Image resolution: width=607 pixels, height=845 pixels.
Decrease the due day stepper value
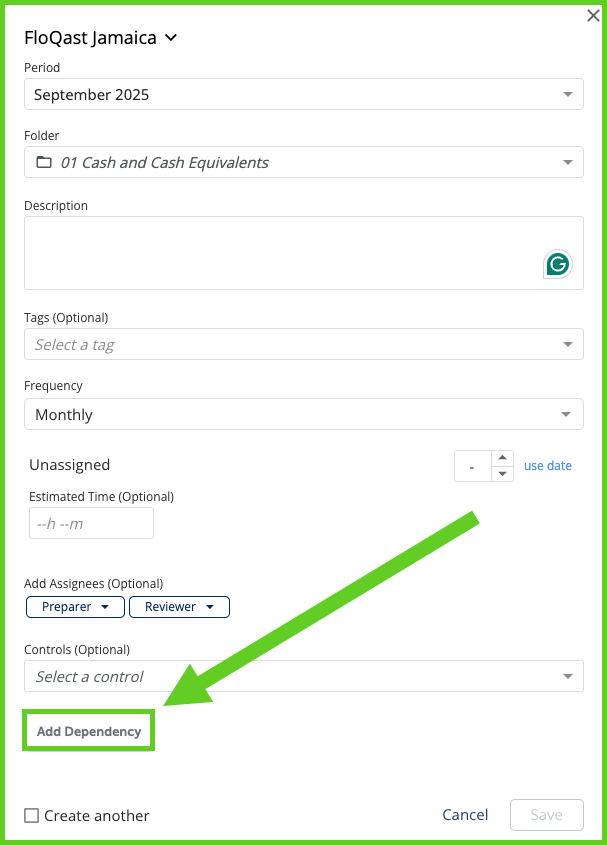point(502,474)
